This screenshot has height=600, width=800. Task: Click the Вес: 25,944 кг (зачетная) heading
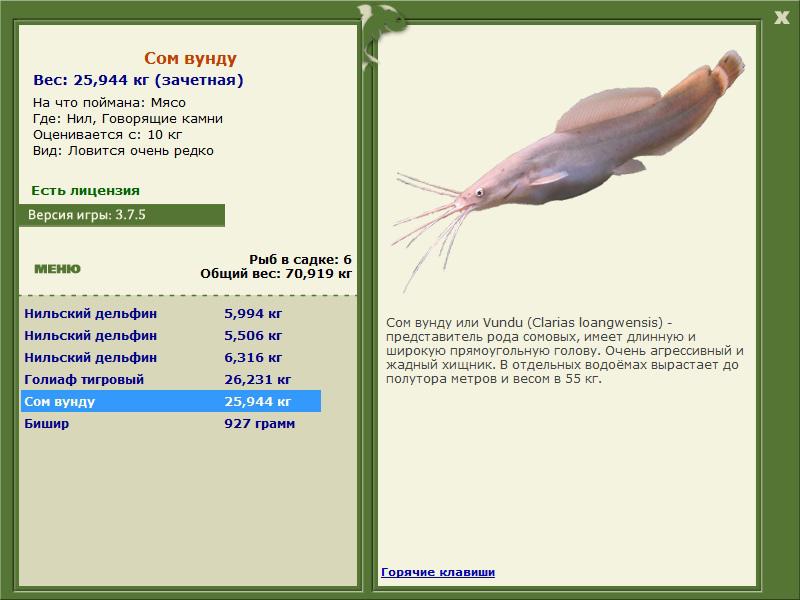pyautogui.click(x=138, y=80)
